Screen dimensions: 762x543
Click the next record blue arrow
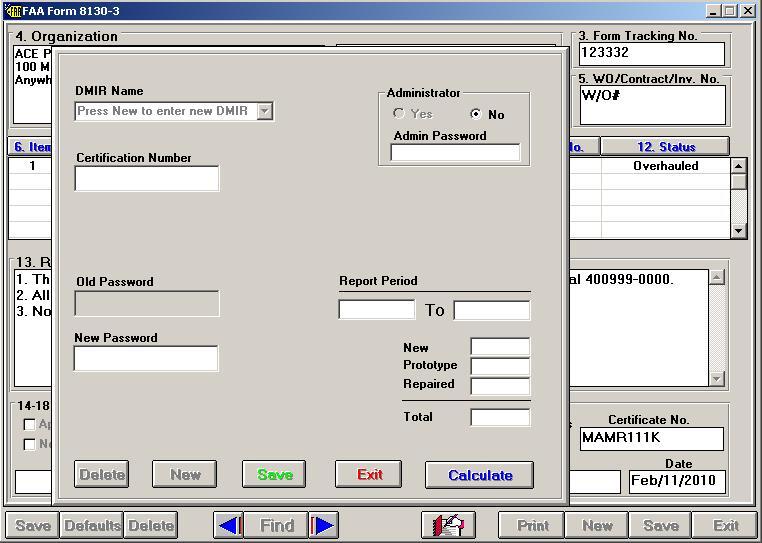324,525
